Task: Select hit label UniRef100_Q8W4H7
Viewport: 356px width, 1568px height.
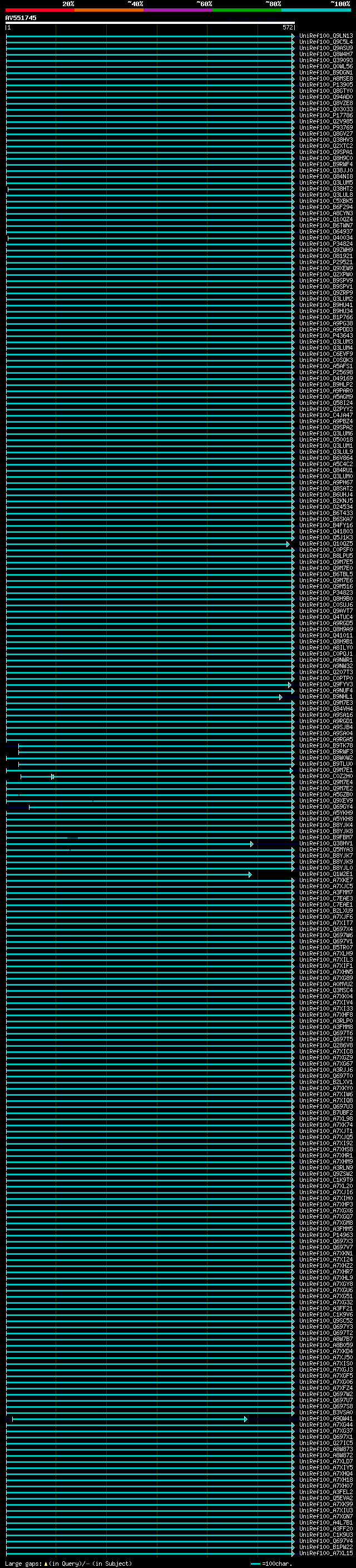Action: tap(326, 54)
